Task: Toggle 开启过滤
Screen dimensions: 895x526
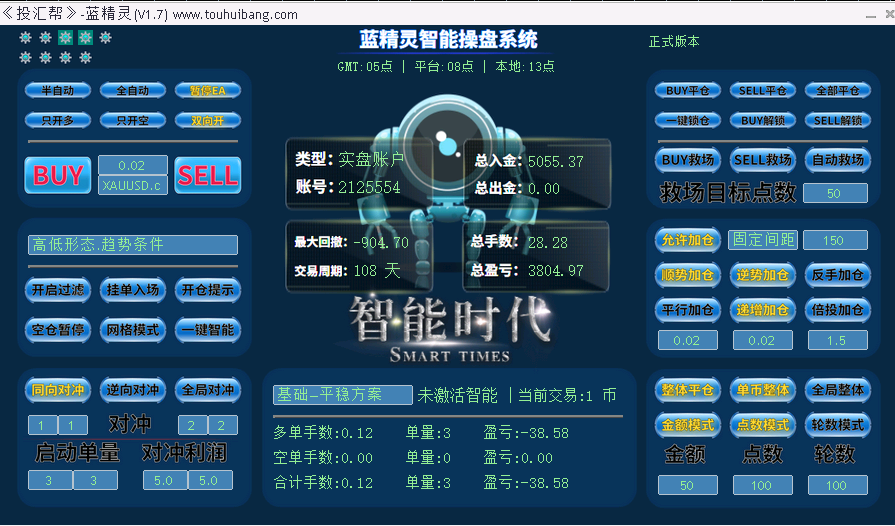Action: point(58,290)
